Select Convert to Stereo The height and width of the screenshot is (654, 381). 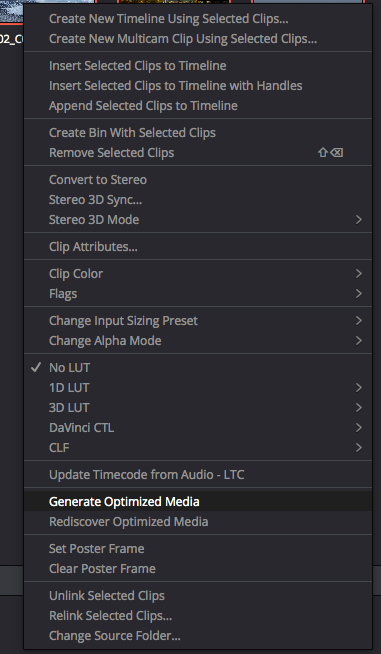198,179
